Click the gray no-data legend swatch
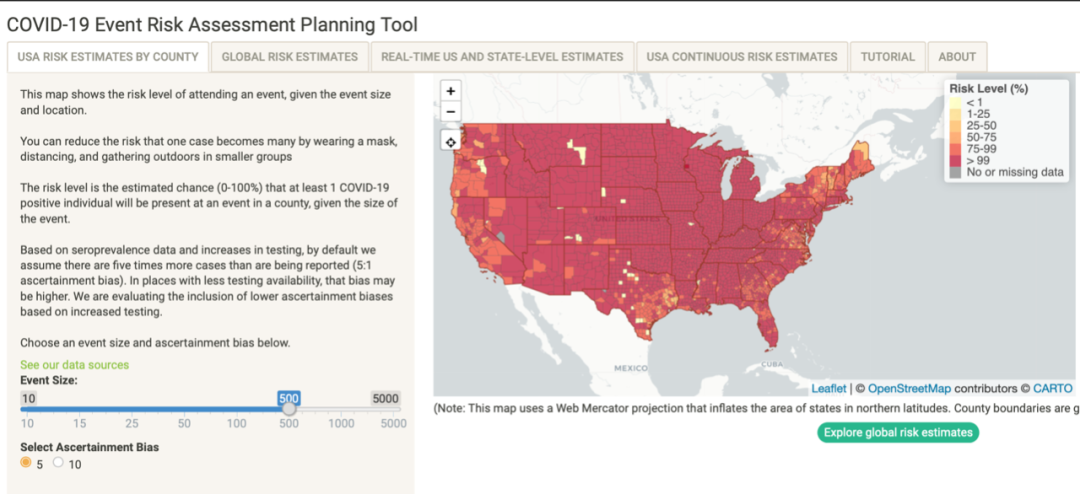The width and height of the screenshot is (1080, 494). click(x=956, y=172)
